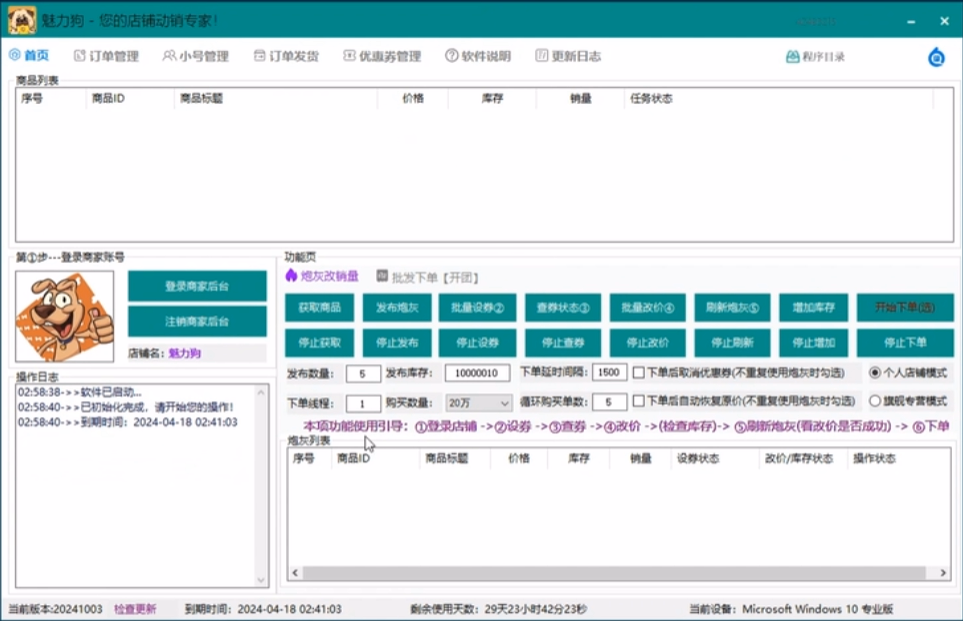Click up arrow of 操作日志 scrollbar
This screenshot has width=963, height=621.
pyautogui.click(x=261, y=393)
